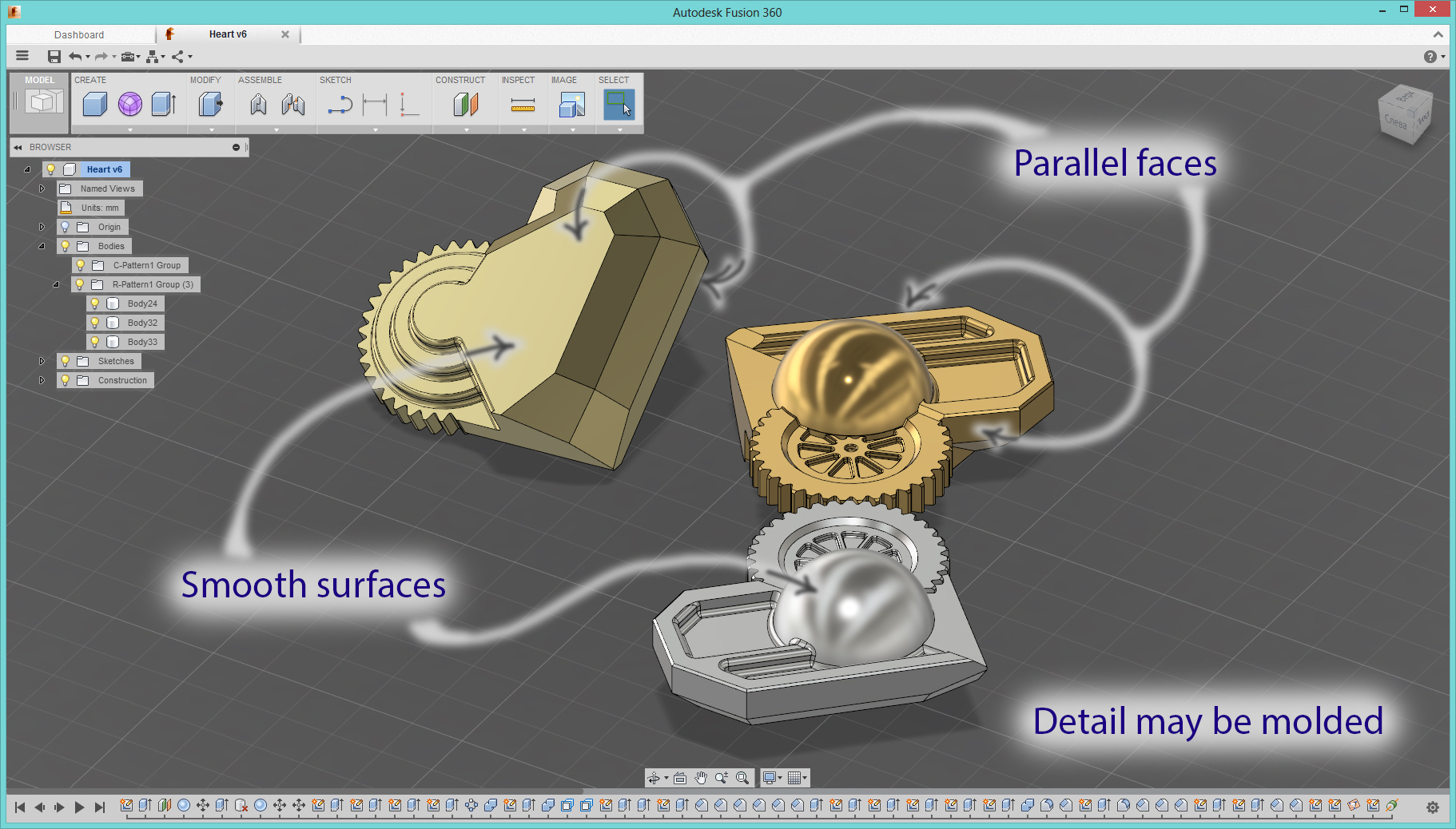Click the Look At navigation icon

[x=680, y=778]
